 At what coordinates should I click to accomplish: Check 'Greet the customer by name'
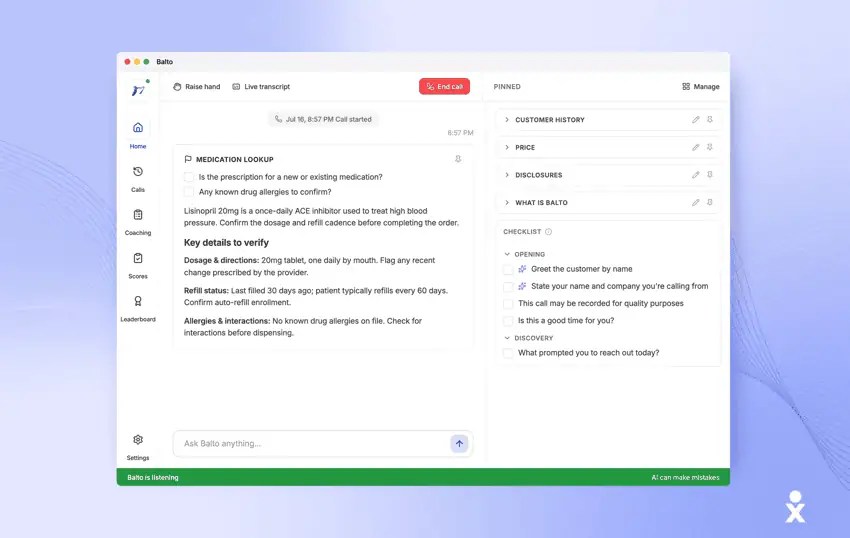click(508, 270)
